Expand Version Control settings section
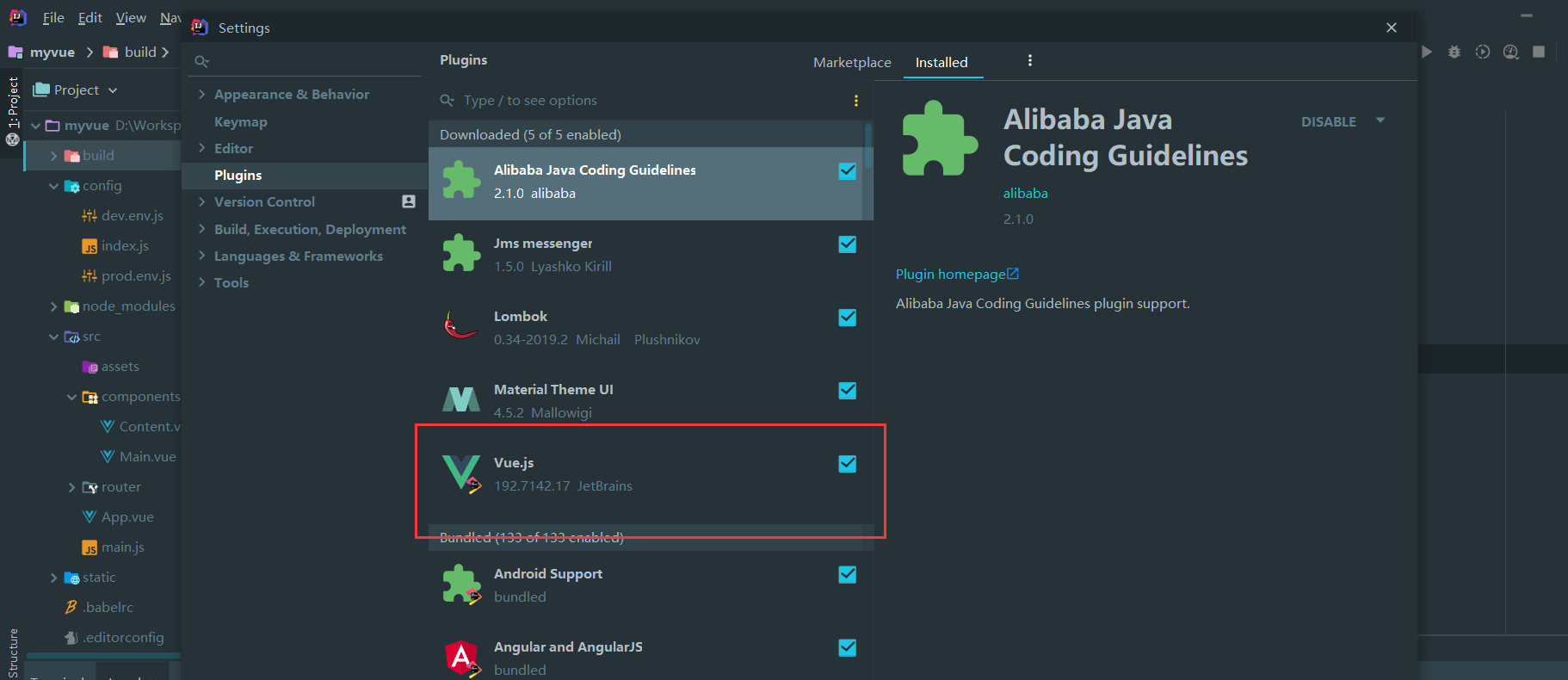This screenshot has width=1568, height=680. pos(201,202)
